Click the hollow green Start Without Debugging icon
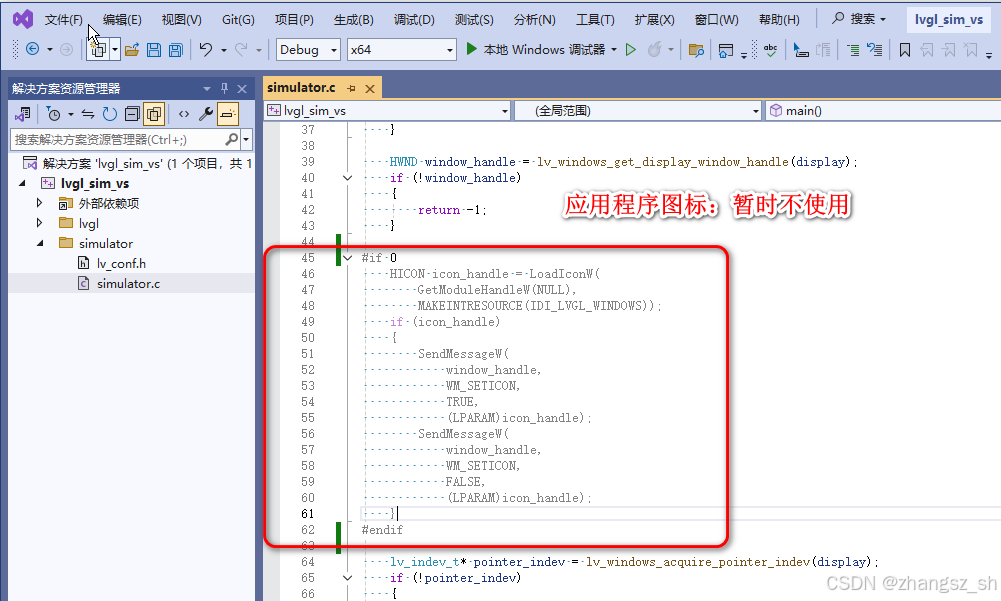Viewport: 1001px width, 601px height. (631, 49)
